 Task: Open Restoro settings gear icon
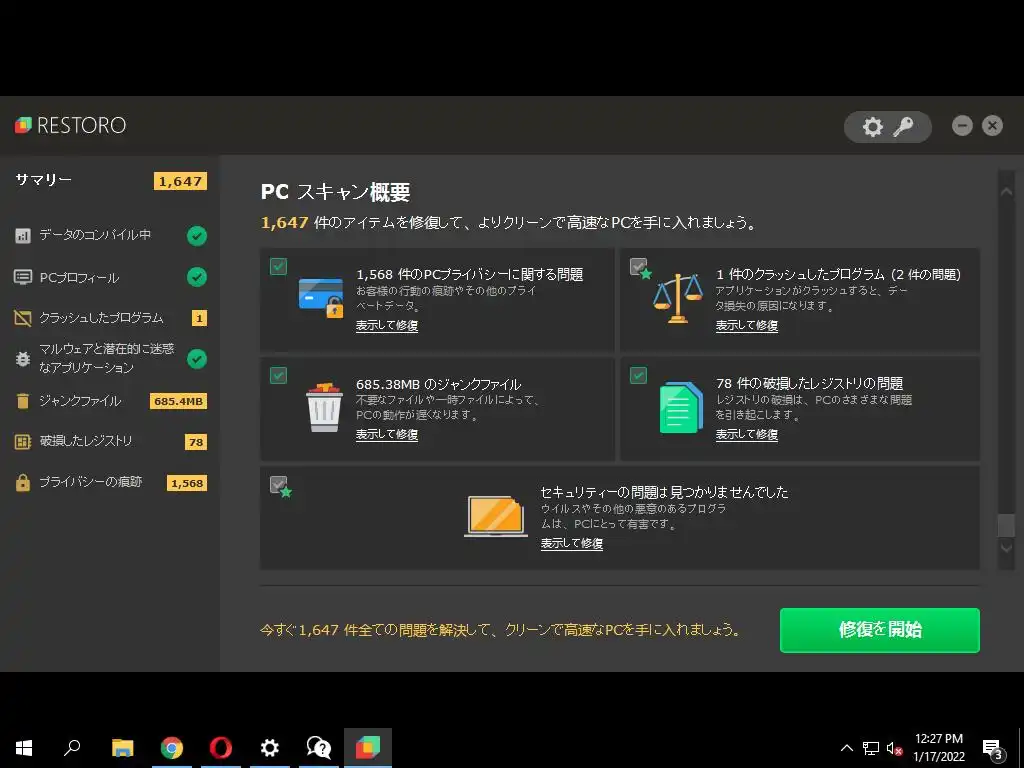(872, 127)
